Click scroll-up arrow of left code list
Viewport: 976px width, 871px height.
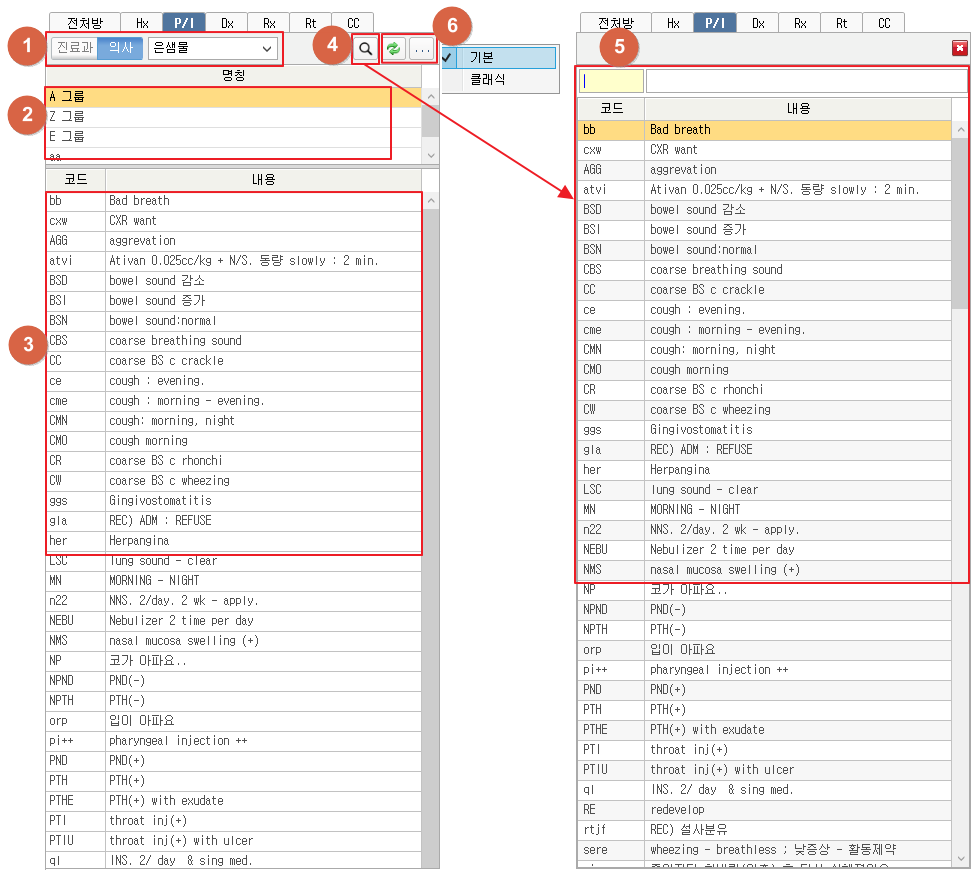pos(431,201)
